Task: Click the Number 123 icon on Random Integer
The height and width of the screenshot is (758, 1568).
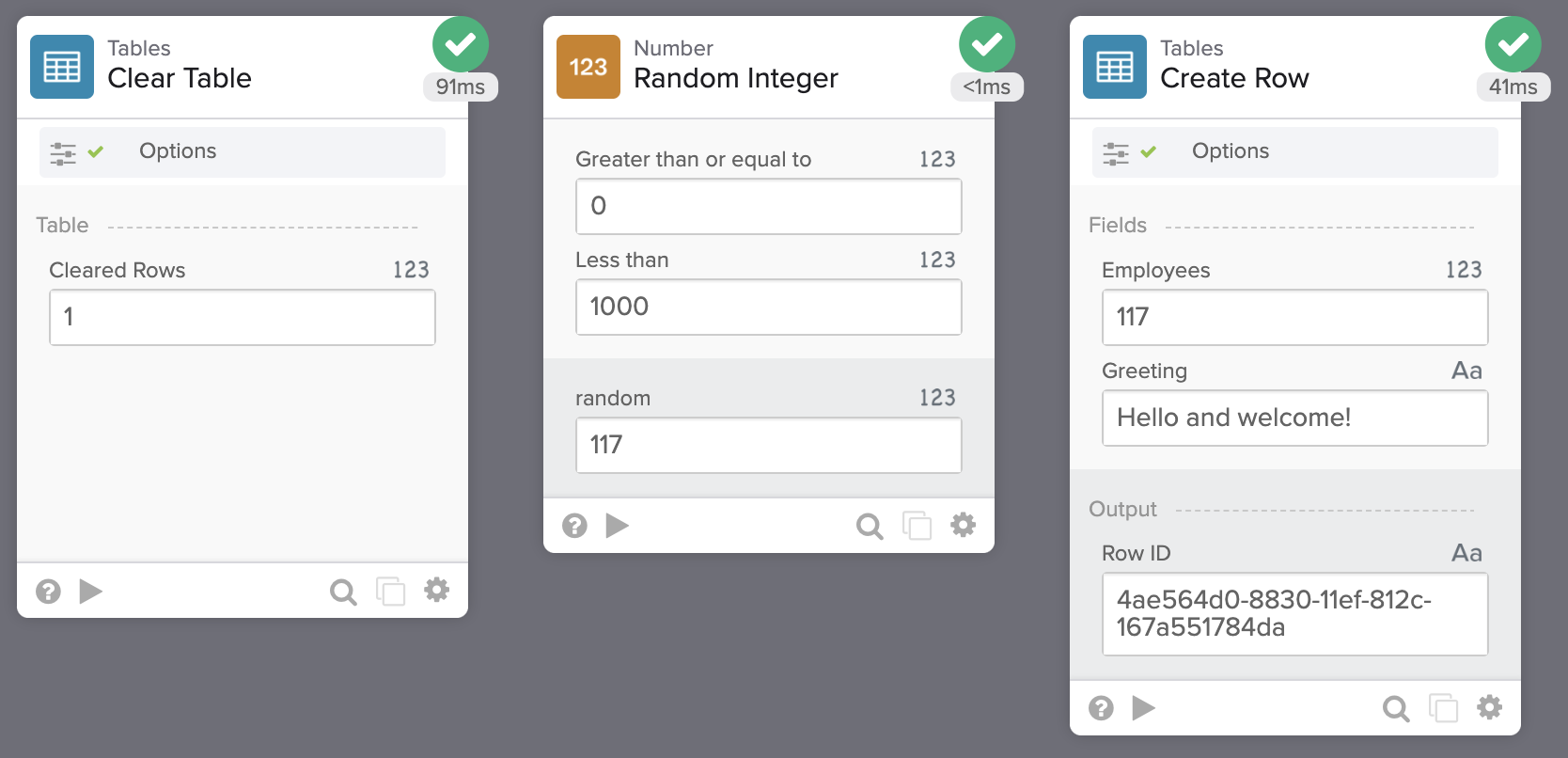Action: [x=588, y=67]
